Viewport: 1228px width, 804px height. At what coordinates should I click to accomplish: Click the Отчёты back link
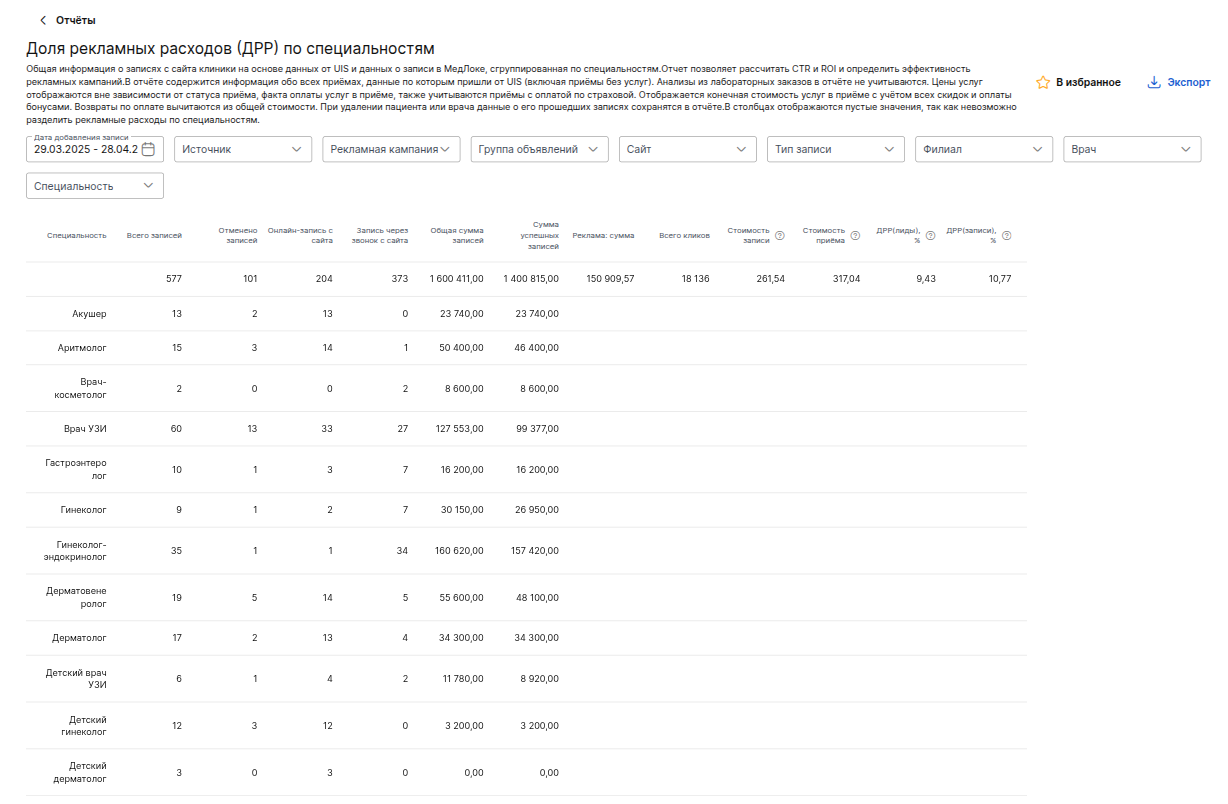[x=76, y=20]
